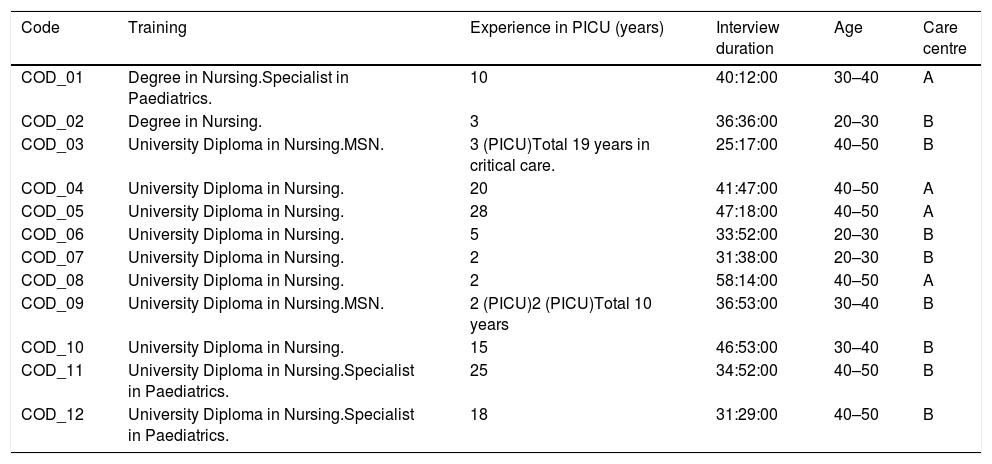Click the COD_09 code cell
This screenshot has width=992, height=464.
[x=49, y=302]
